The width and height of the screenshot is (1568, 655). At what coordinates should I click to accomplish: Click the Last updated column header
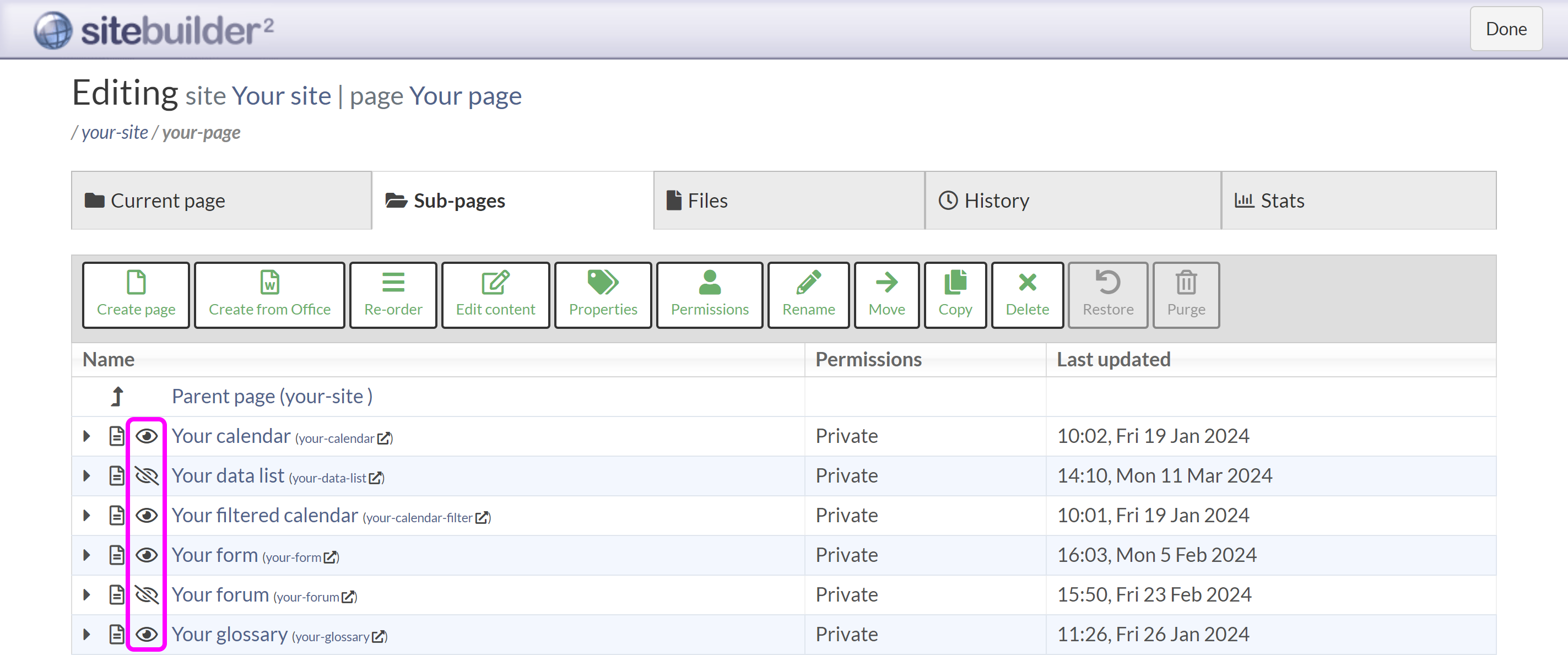pyautogui.click(x=1113, y=359)
